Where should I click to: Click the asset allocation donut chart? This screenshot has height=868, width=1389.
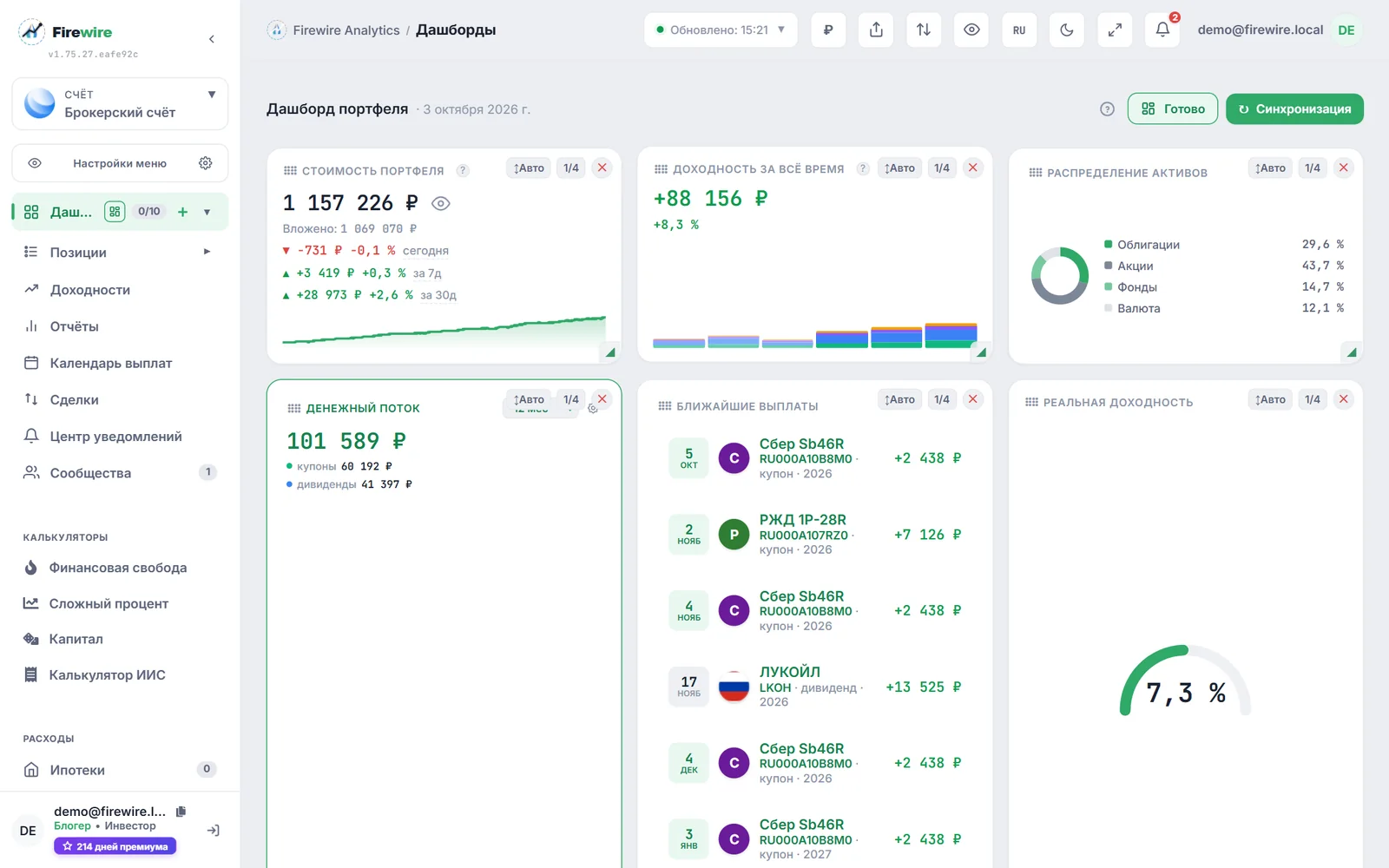point(1060,276)
